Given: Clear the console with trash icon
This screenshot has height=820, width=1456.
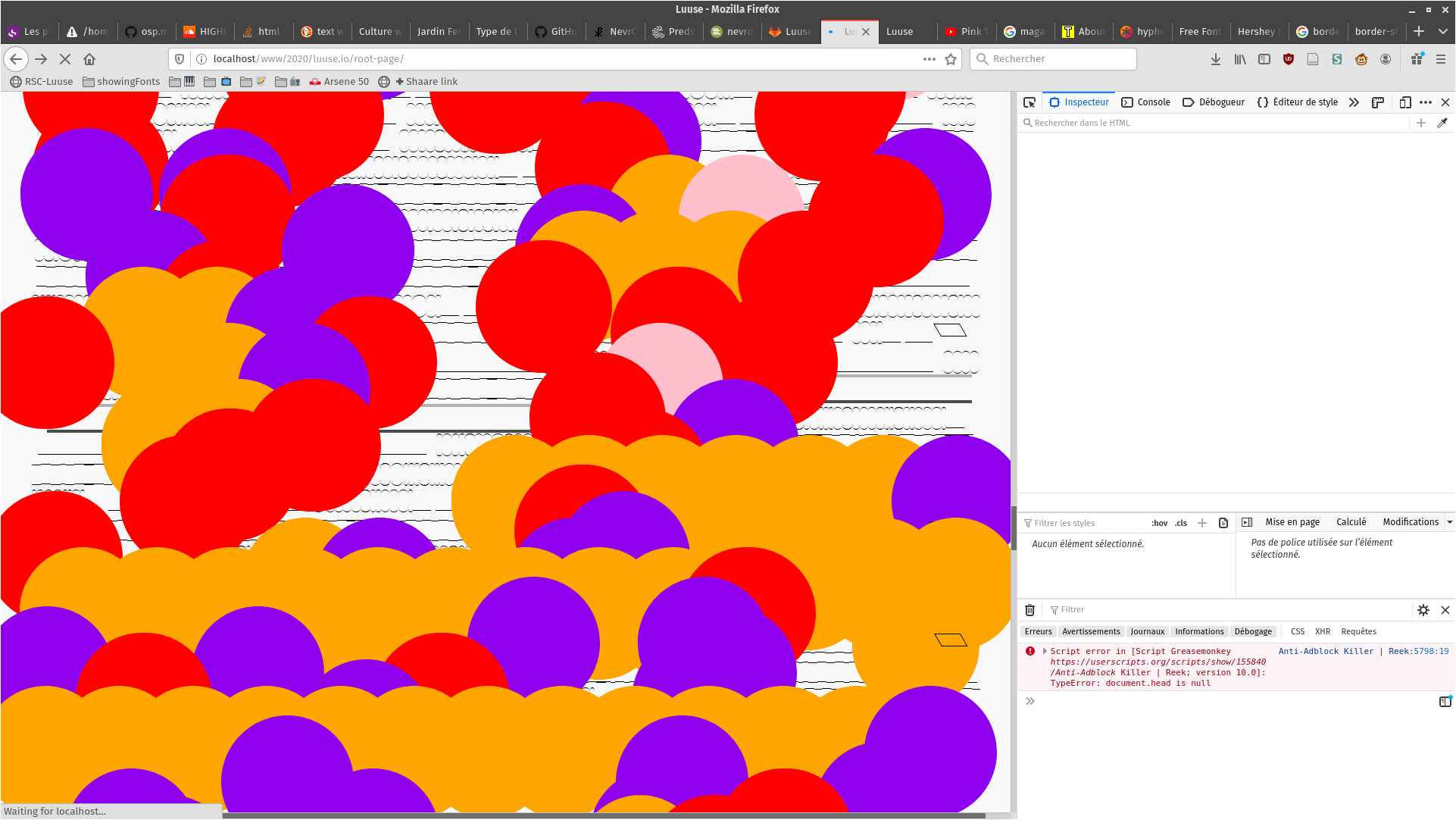Looking at the screenshot, I should coord(1030,610).
